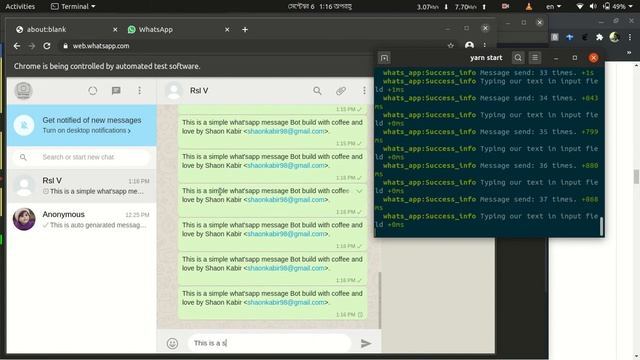Open Terminal app menu in top bar

click(73, 7)
